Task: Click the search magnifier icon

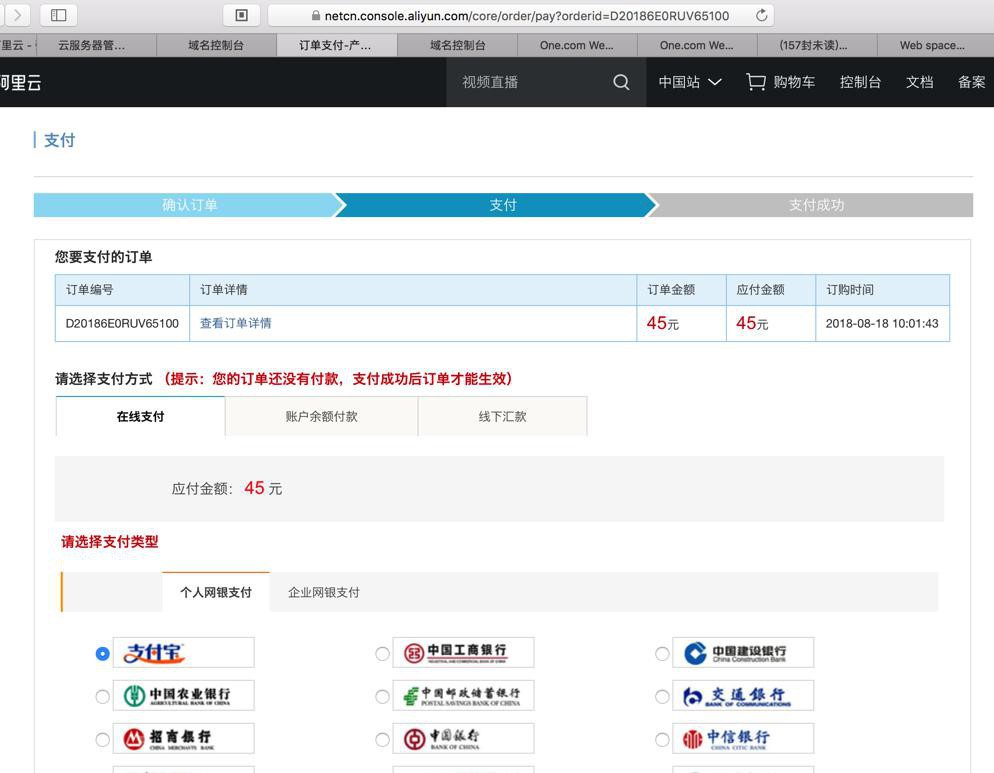Action: point(621,82)
